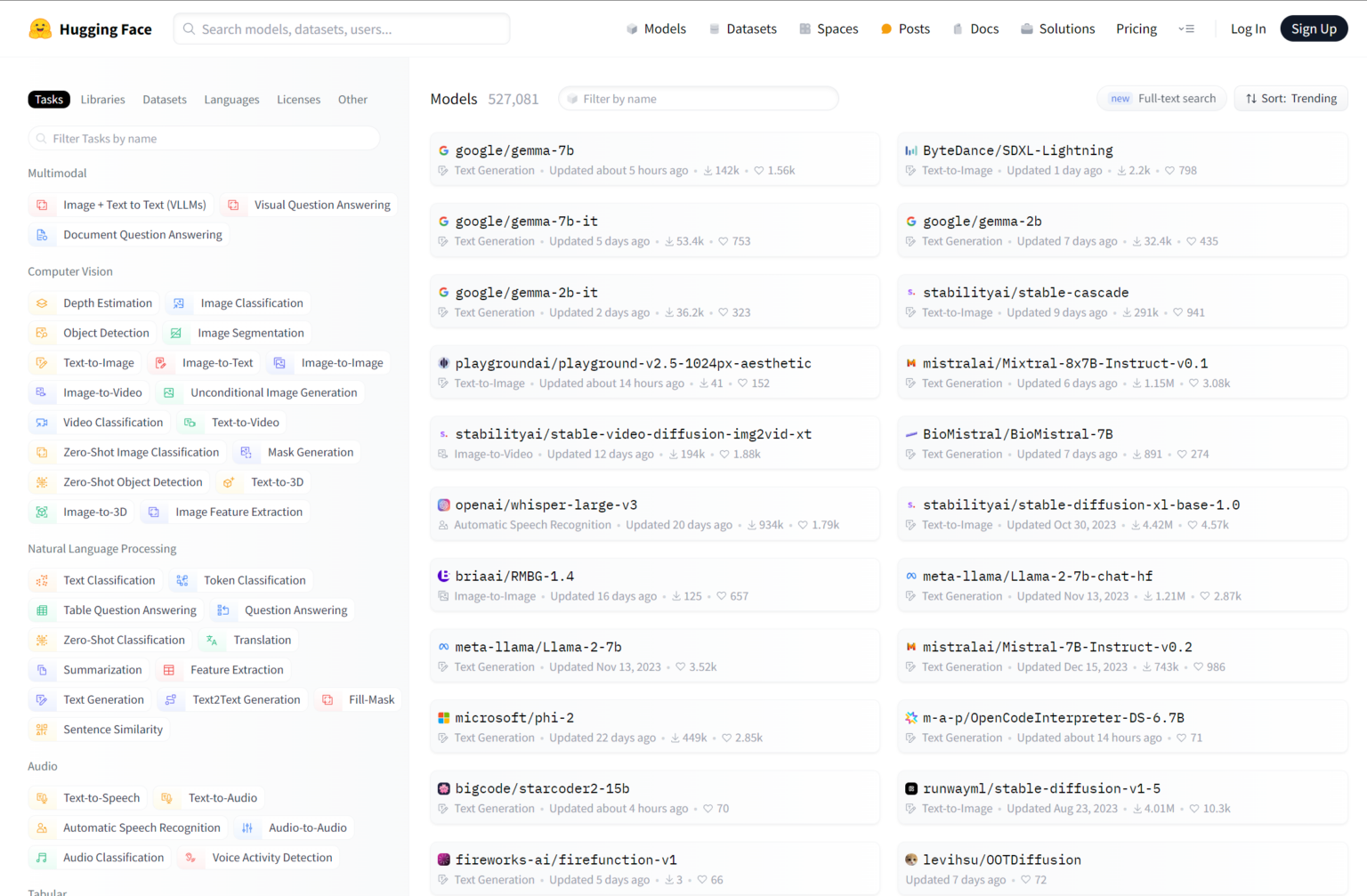The image size is (1367, 896).
Task: Click the OpenAI logo on whisper-large-v3
Action: (x=444, y=505)
